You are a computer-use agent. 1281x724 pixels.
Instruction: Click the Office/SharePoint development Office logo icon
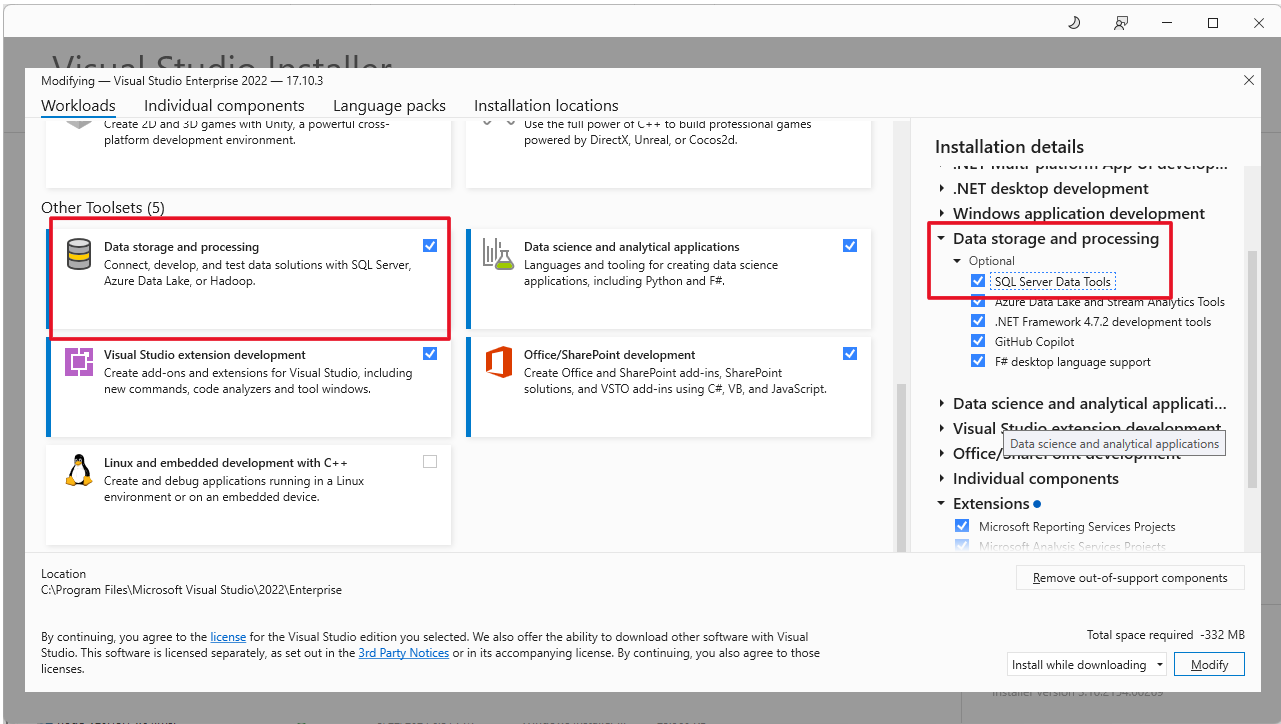(498, 361)
